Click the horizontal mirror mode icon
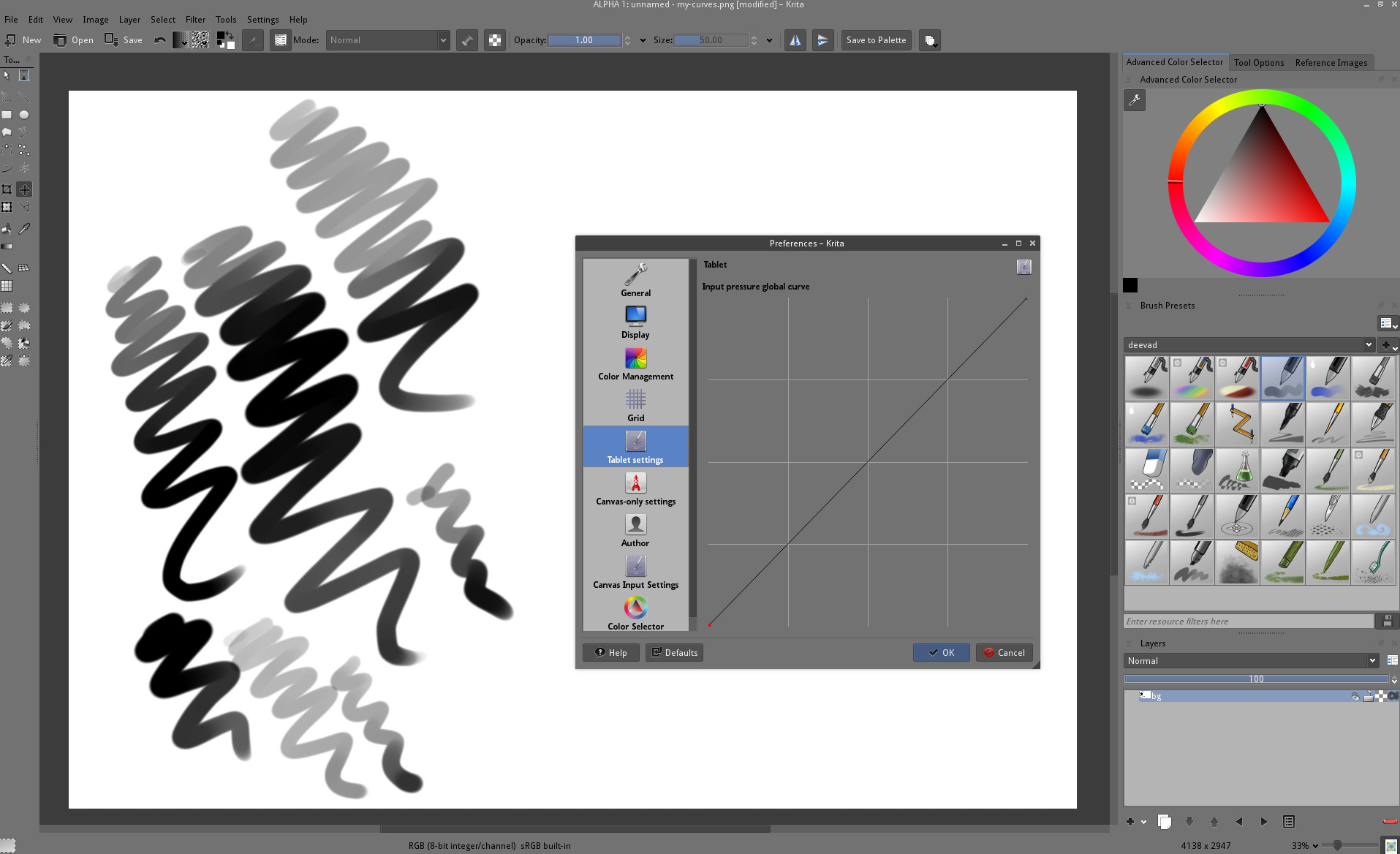Screen dimensions: 1400x854 click(x=795, y=40)
